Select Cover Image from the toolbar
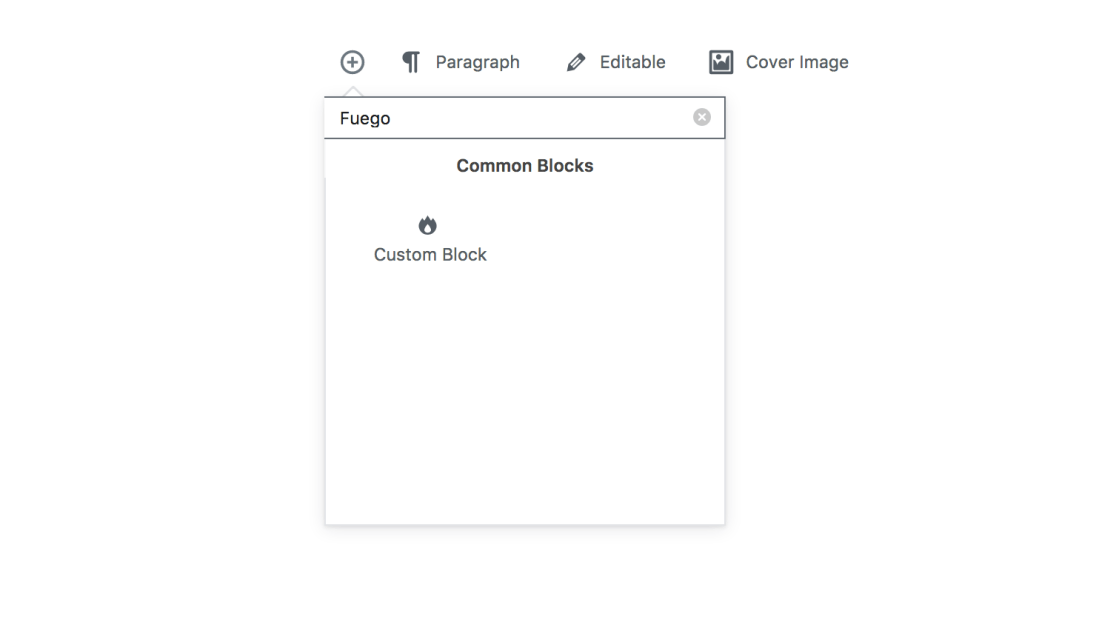This screenshot has height=619, width=1099. tap(797, 61)
